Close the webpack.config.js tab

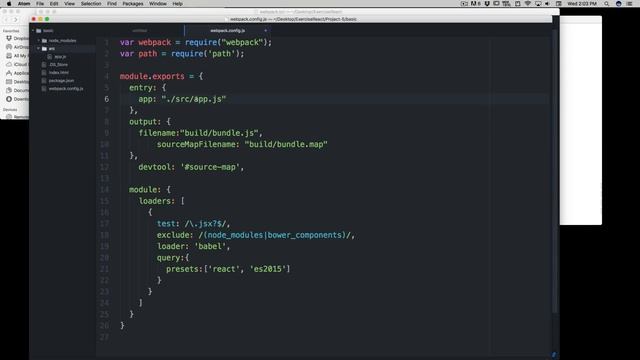click(265, 31)
